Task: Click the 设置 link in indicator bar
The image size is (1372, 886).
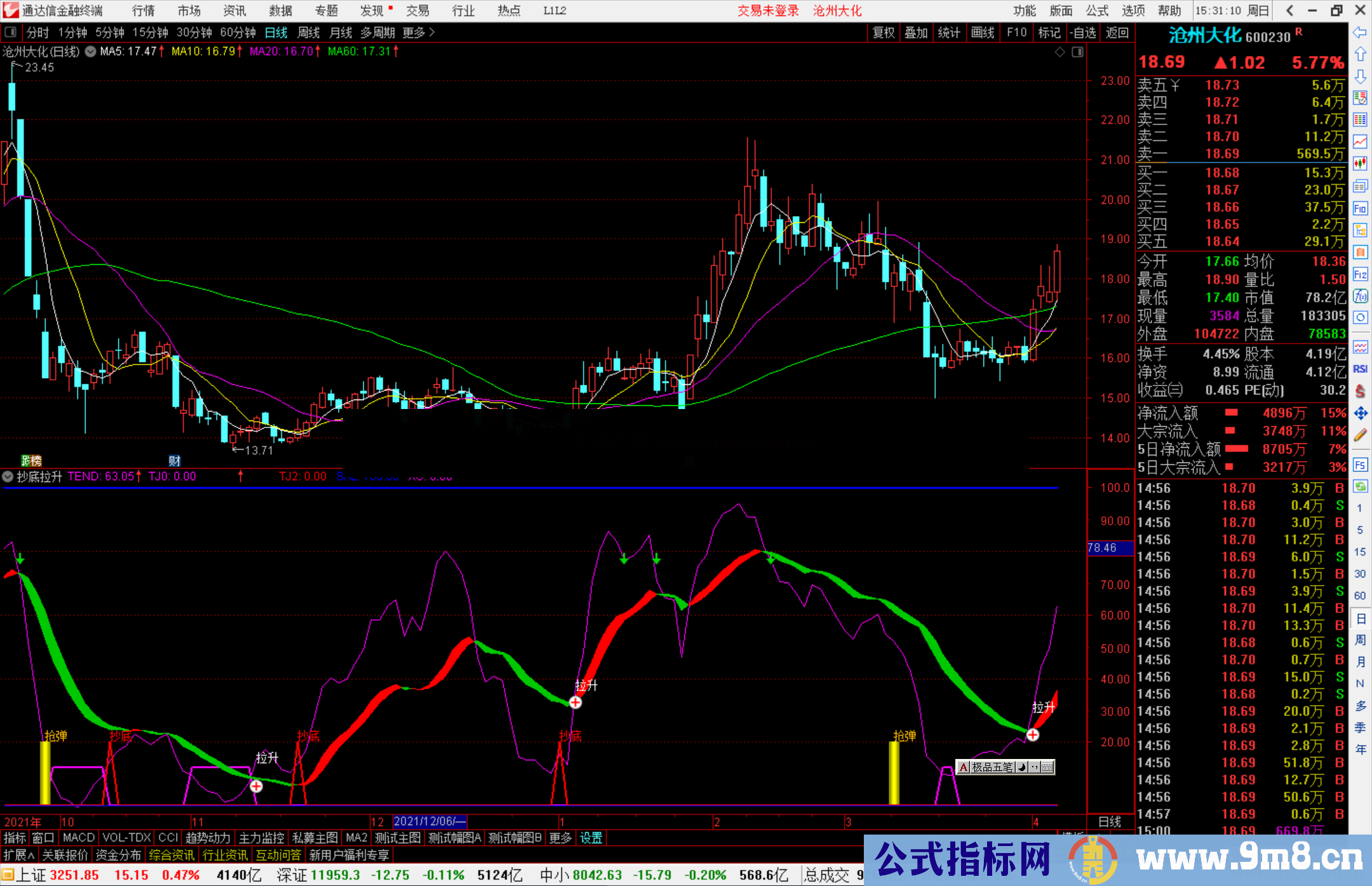Action: coord(591,838)
